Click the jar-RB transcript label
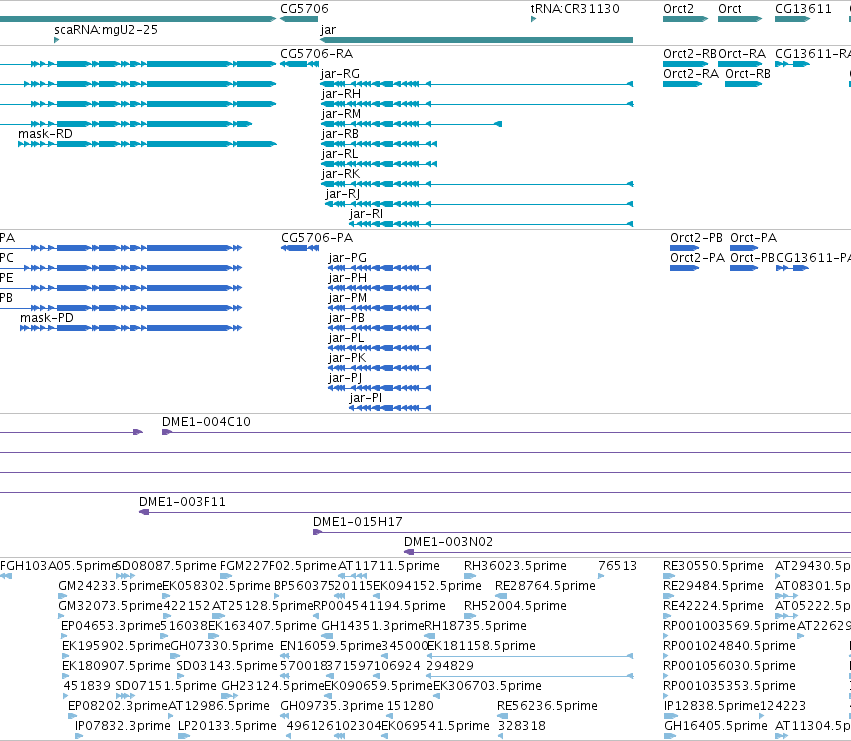Image resolution: width=851 pixels, height=741 pixels. point(340,134)
